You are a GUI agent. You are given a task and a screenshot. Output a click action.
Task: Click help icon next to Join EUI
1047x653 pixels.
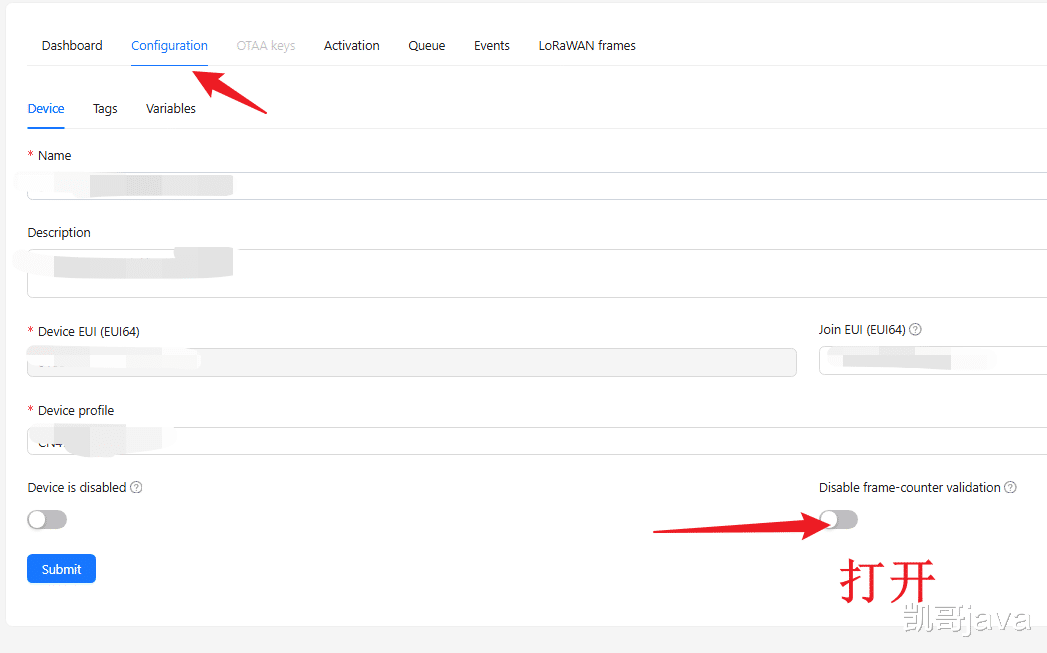pos(915,329)
